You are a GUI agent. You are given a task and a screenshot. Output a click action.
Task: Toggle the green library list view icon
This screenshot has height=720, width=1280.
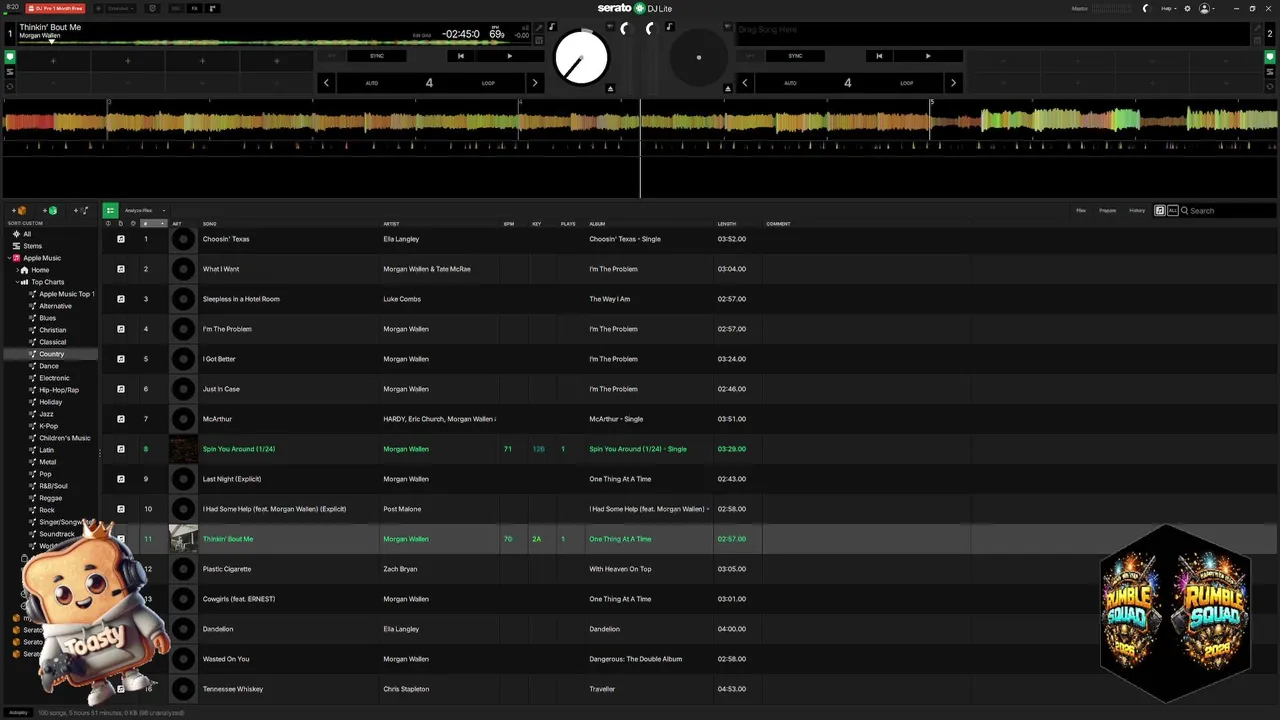click(110, 210)
